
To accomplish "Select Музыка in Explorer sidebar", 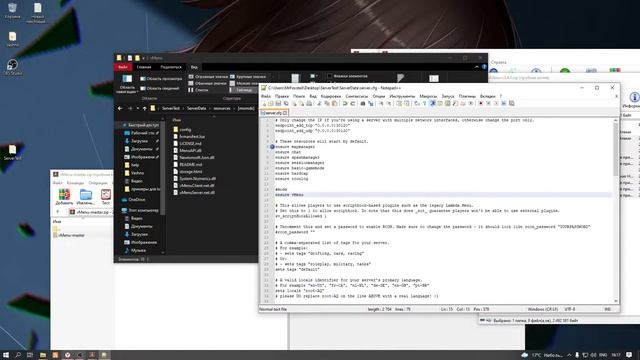I will pyautogui.click(x=135, y=250).
